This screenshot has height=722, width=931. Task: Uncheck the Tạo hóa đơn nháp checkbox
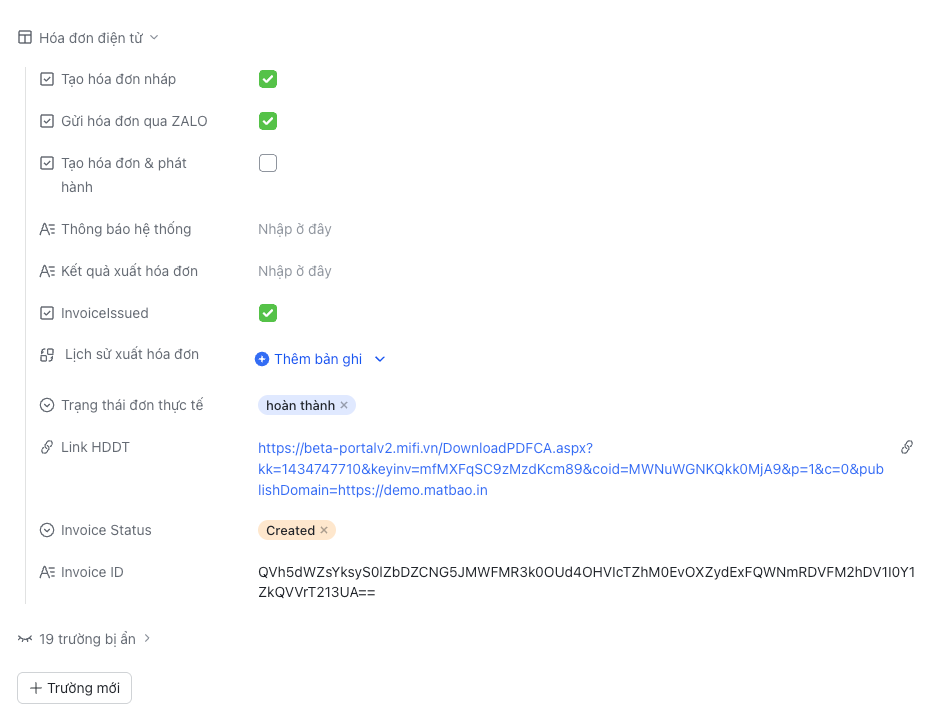point(268,79)
